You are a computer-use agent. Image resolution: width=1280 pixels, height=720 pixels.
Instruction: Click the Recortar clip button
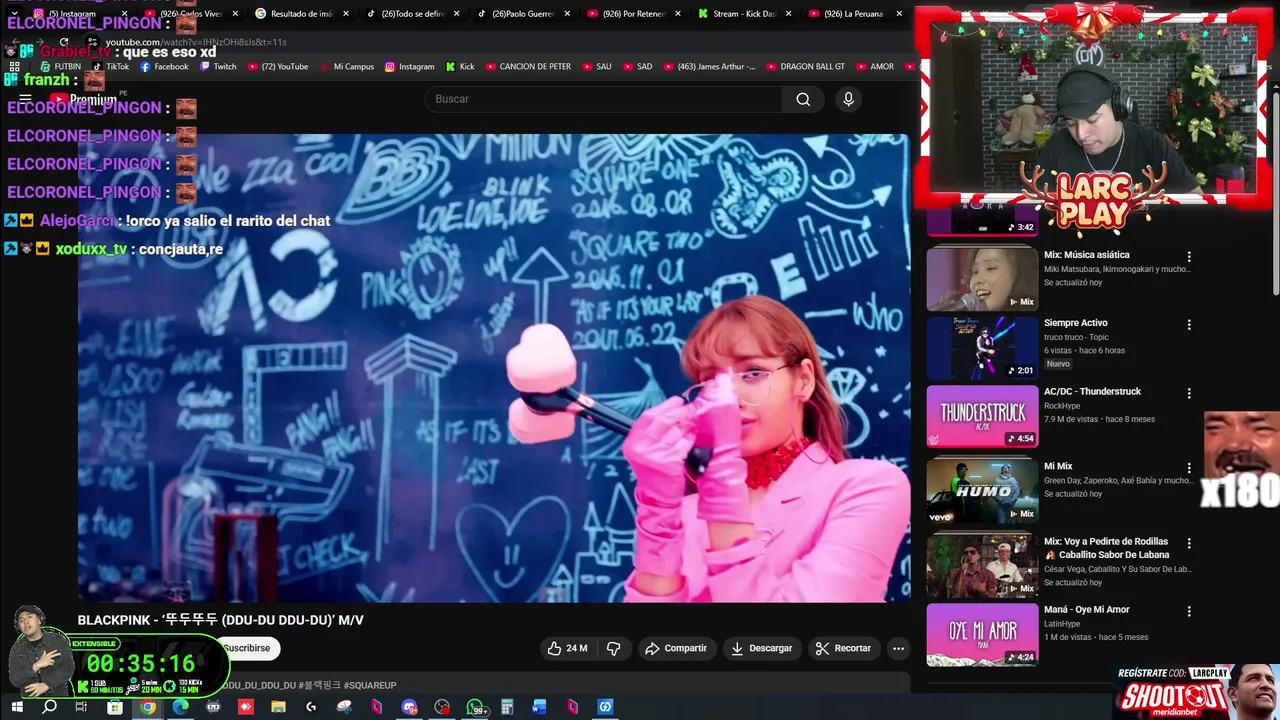[x=843, y=648]
